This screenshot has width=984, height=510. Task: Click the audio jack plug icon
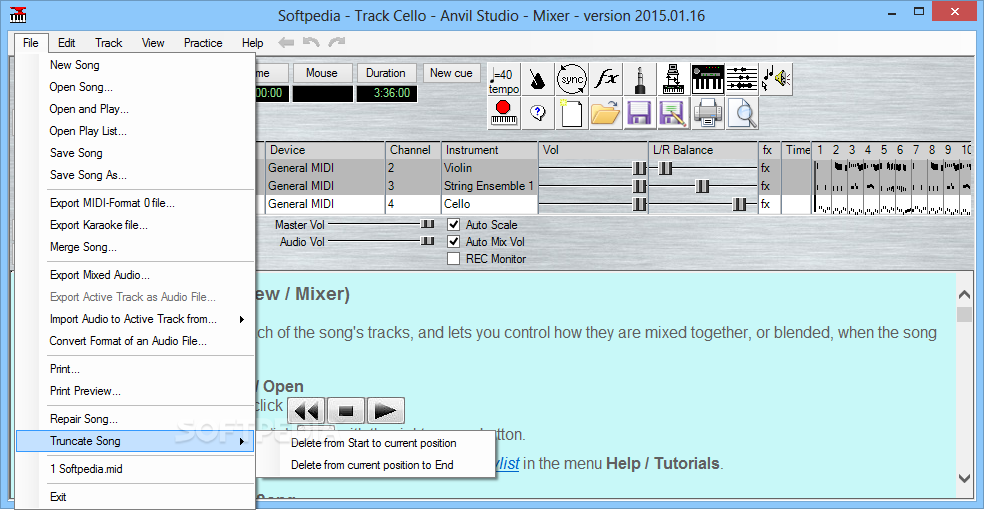pos(639,79)
